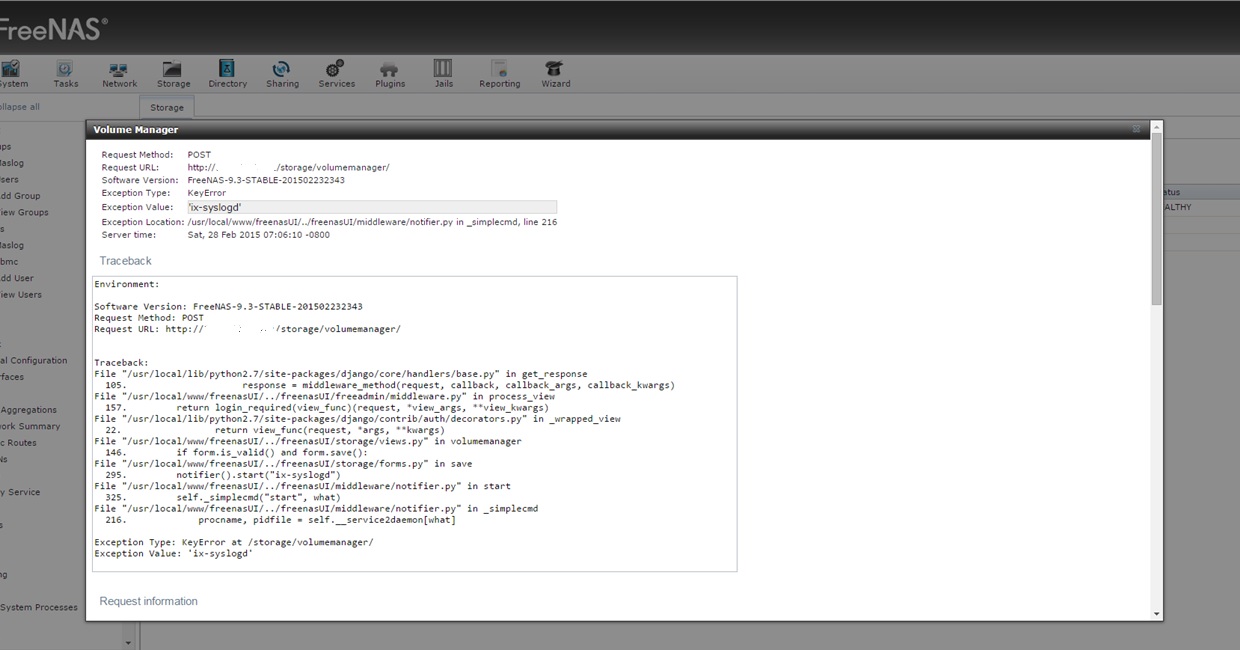Open the Reporting toolbar icon
Image resolution: width=1240 pixels, height=650 pixels.
(499, 74)
